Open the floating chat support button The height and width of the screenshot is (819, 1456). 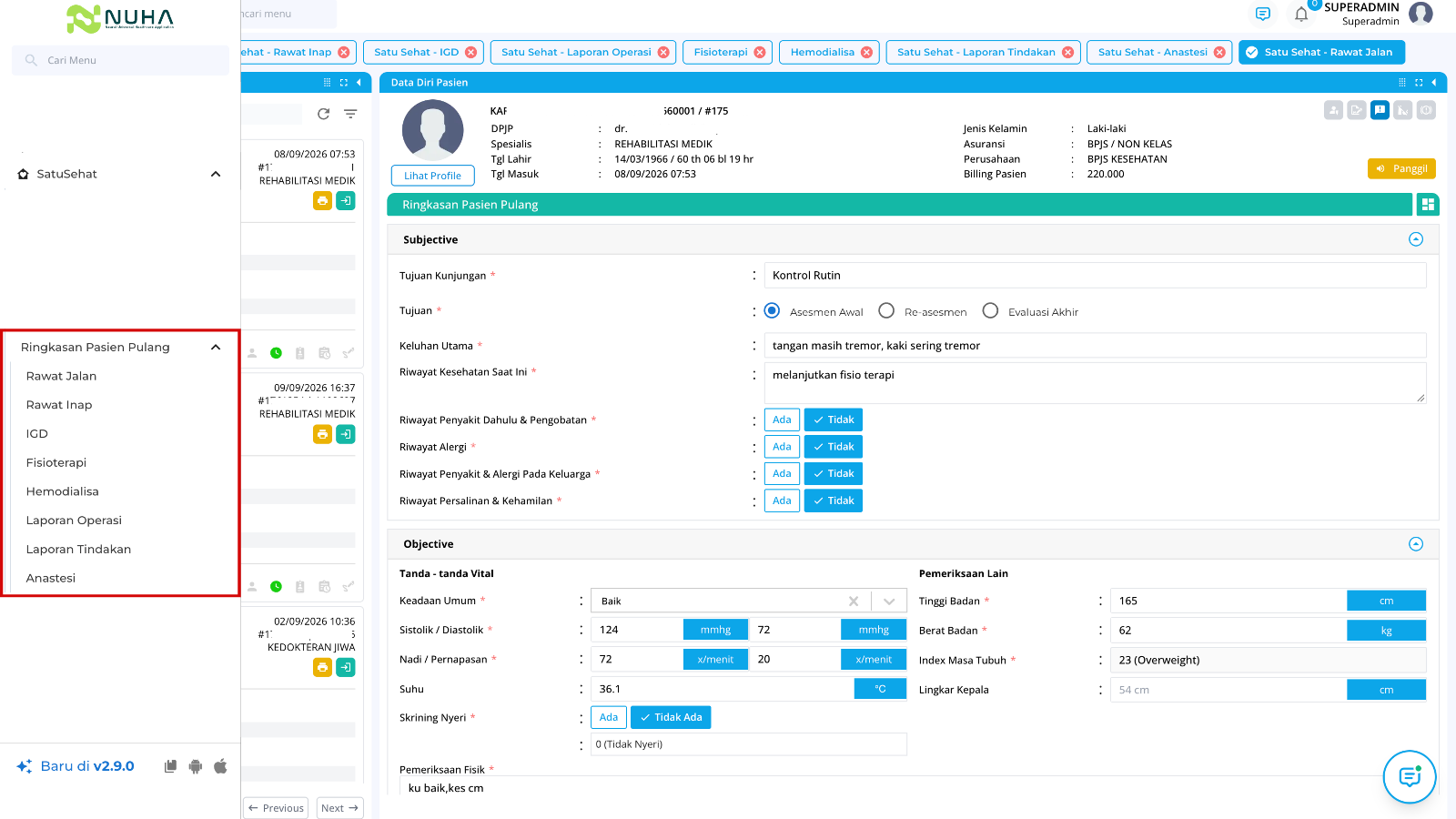point(1410,777)
